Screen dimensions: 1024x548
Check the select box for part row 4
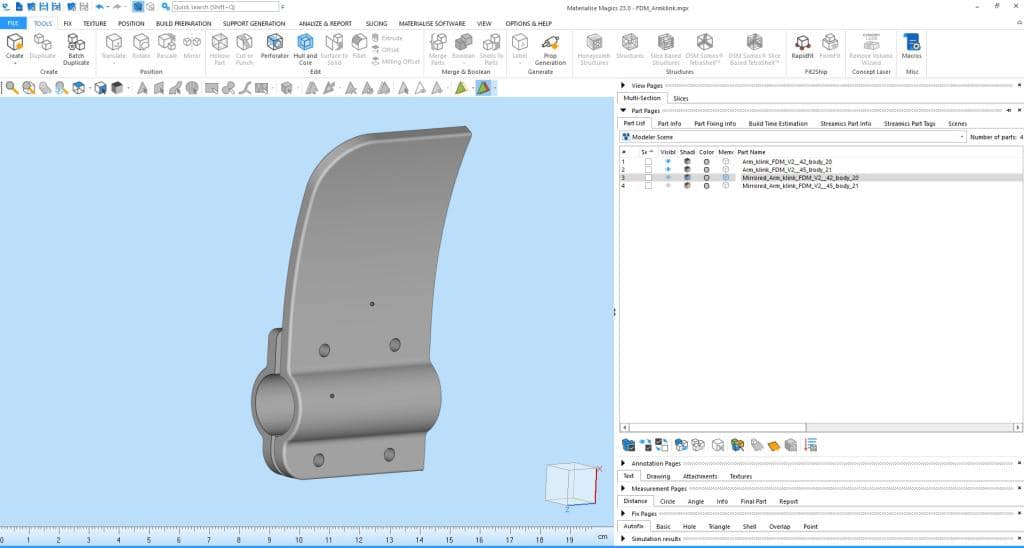(x=648, y=186)
